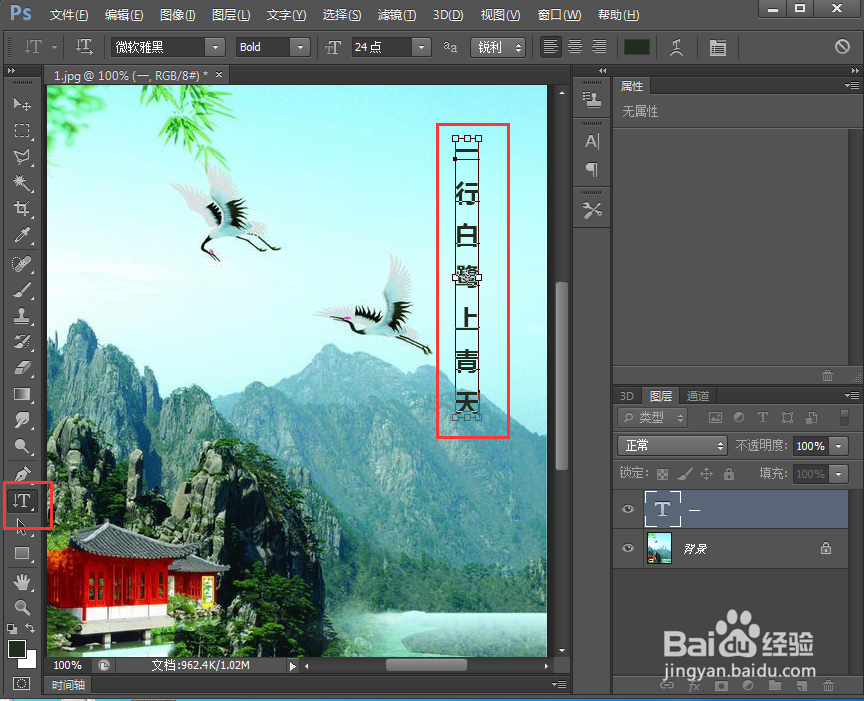Viewport: 864px width, 701px height.
Task: Click the 背景 layer thumbnail
Action: [659, 548]
